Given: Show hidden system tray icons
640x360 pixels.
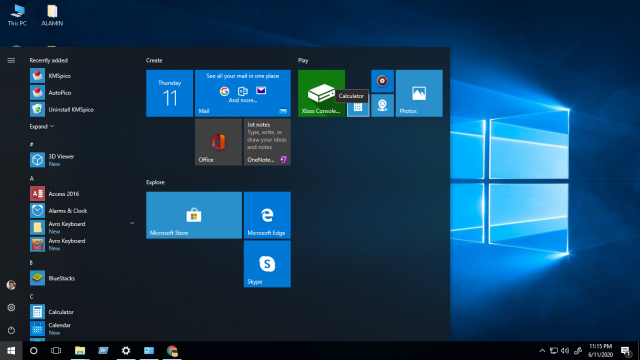Looking at the screenshot, I should tap(542, 351).
